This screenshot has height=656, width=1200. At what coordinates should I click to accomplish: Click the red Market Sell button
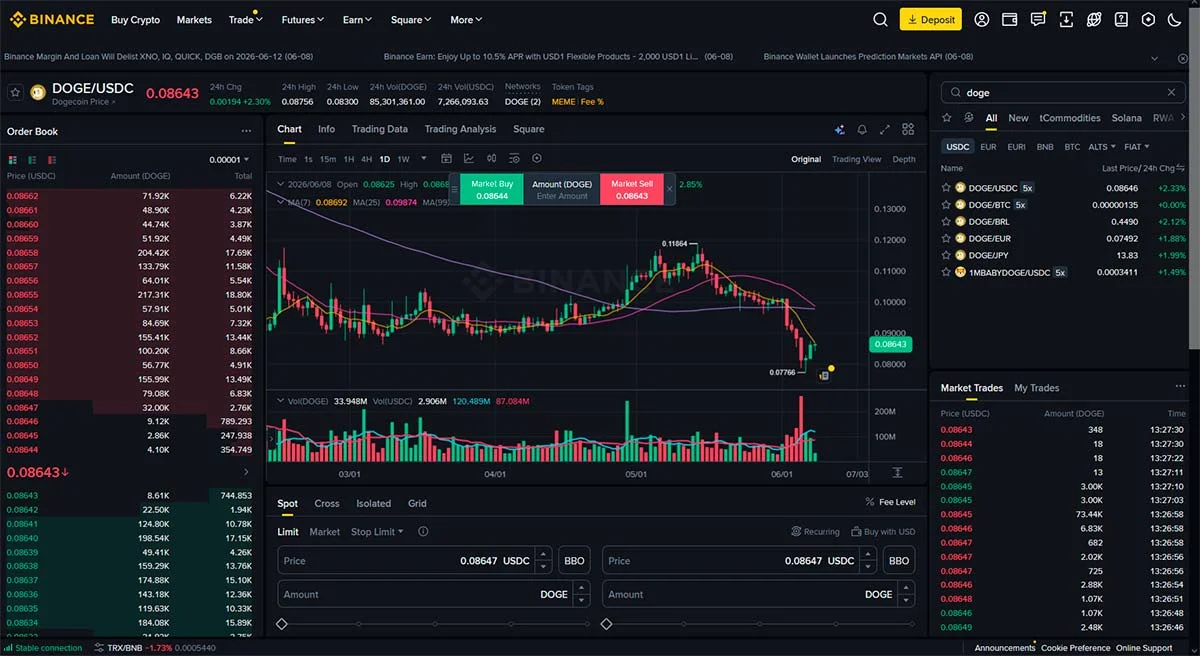(632, 190)
